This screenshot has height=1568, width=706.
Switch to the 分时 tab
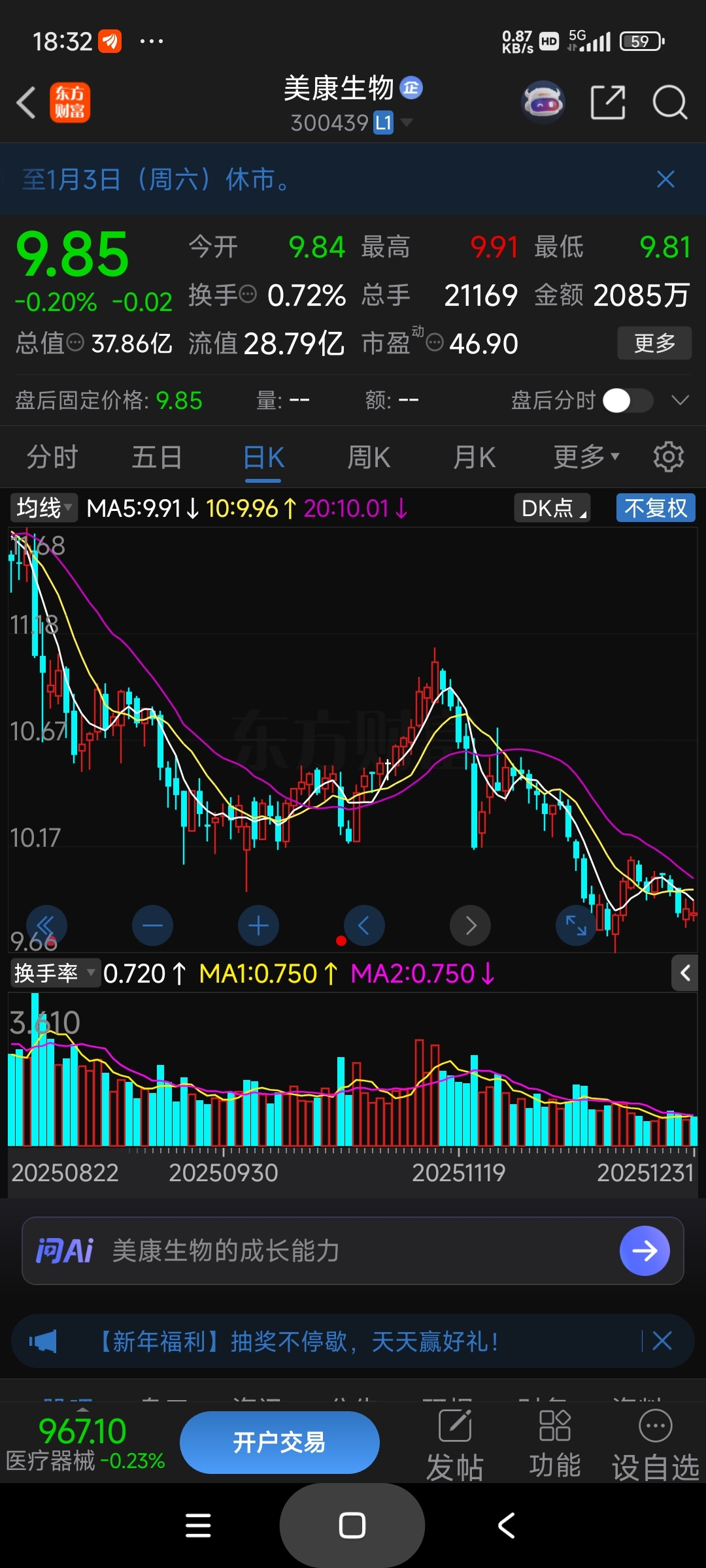[52, 457]
